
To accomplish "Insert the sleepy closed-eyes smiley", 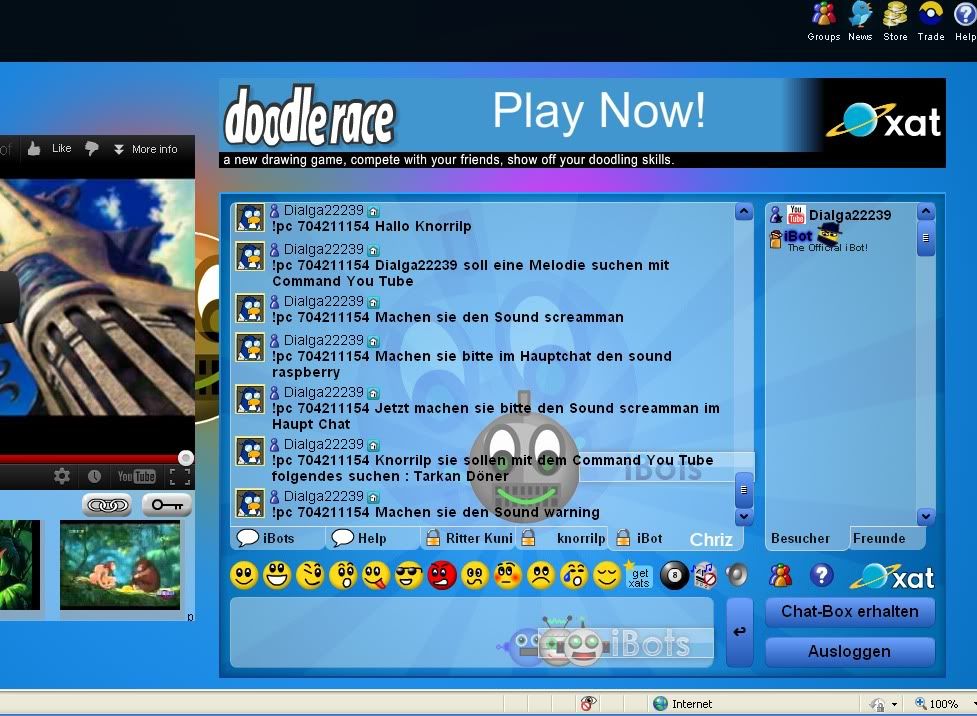I will tap(607, 575).
